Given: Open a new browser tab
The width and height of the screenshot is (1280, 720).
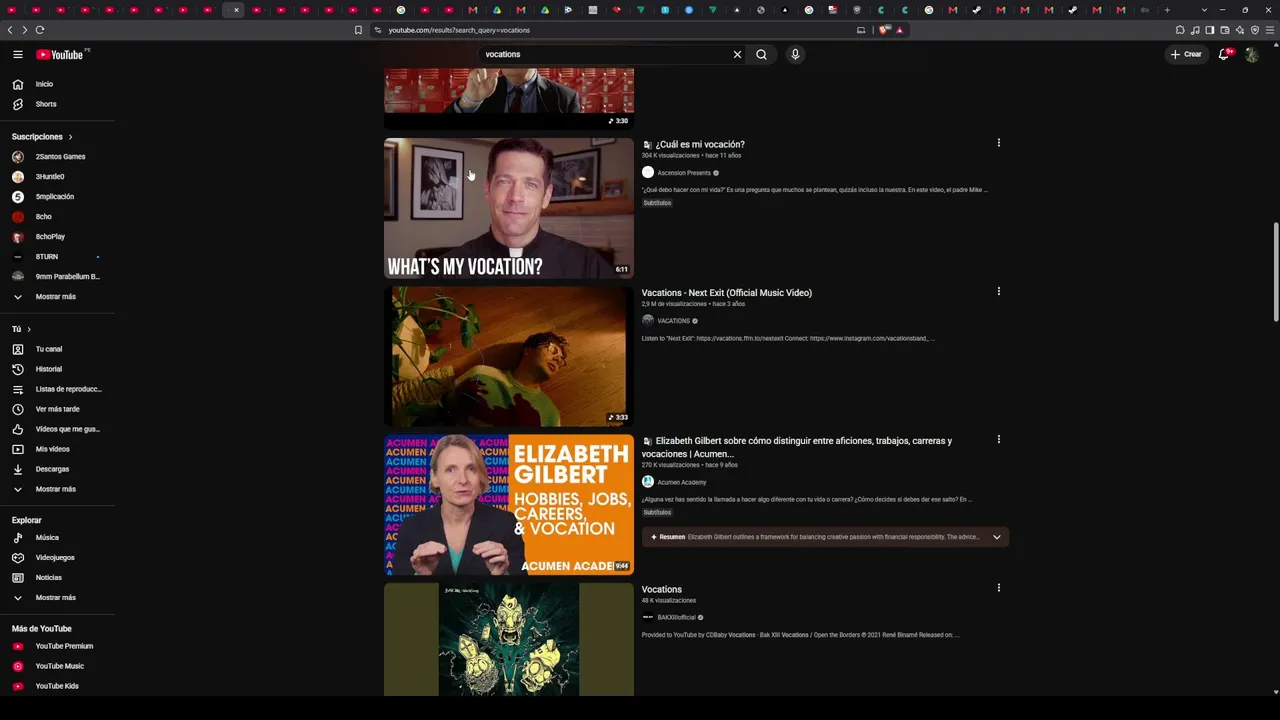Looking at the screenshot, I should pos(1167,10).
